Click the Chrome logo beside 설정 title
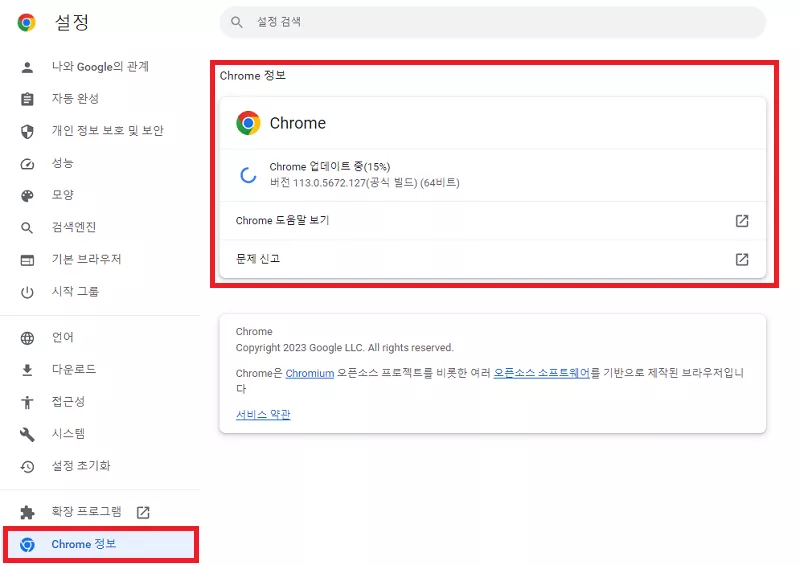The width and height of the screenshot is (800, 565). click(27, 22)
